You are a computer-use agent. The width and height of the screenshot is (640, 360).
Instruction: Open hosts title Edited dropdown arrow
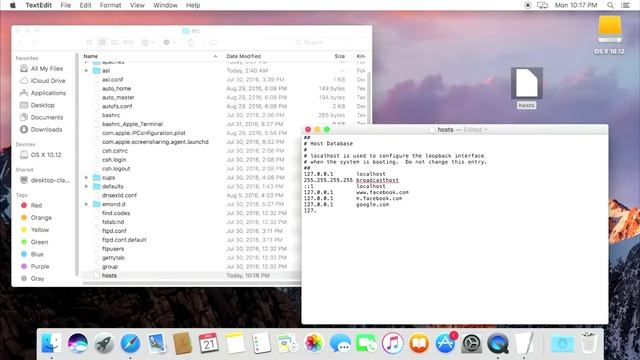[486, 130]
